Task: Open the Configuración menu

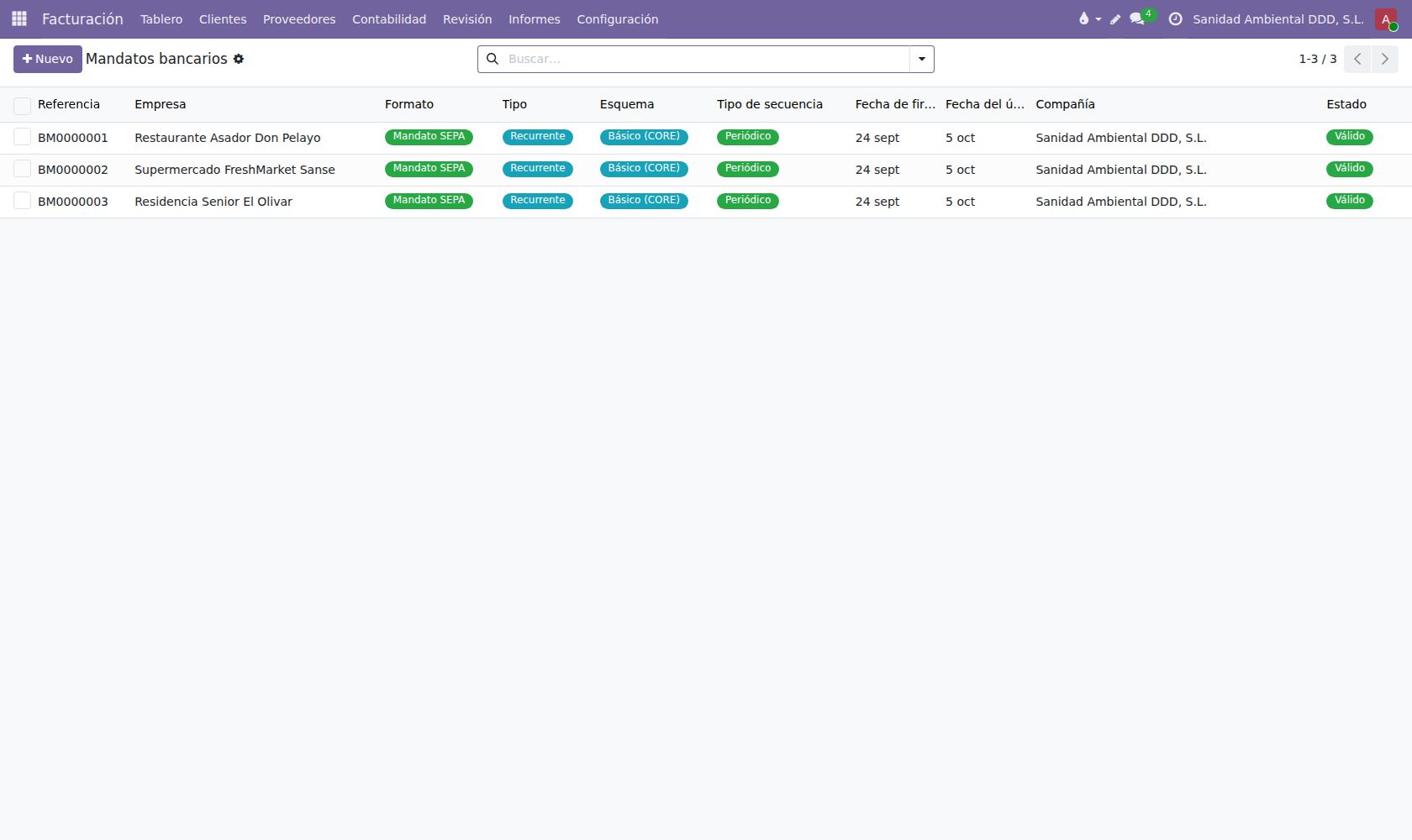Action: [618, 18]
